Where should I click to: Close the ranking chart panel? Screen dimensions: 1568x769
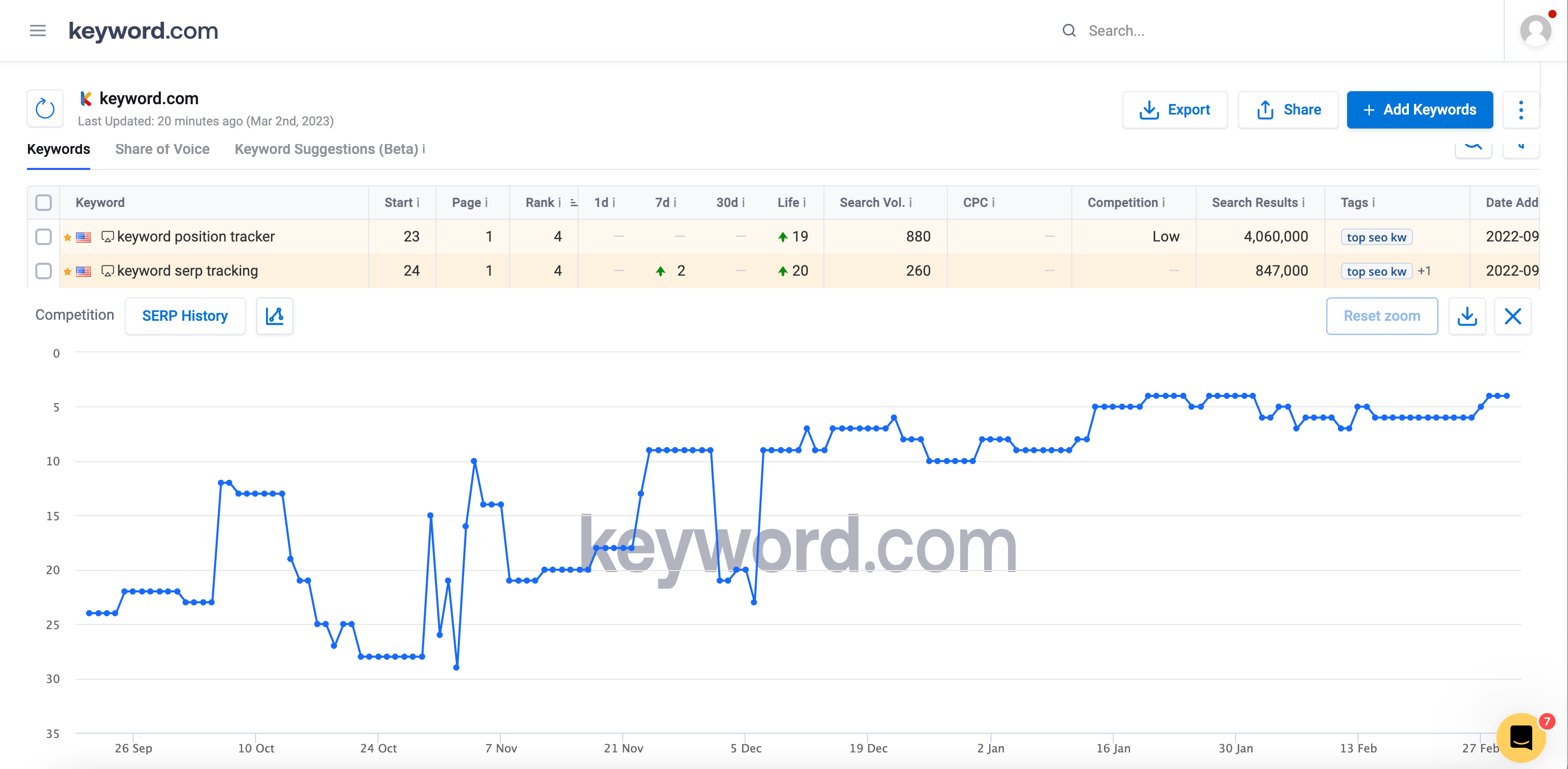(x=1513, y=316)
